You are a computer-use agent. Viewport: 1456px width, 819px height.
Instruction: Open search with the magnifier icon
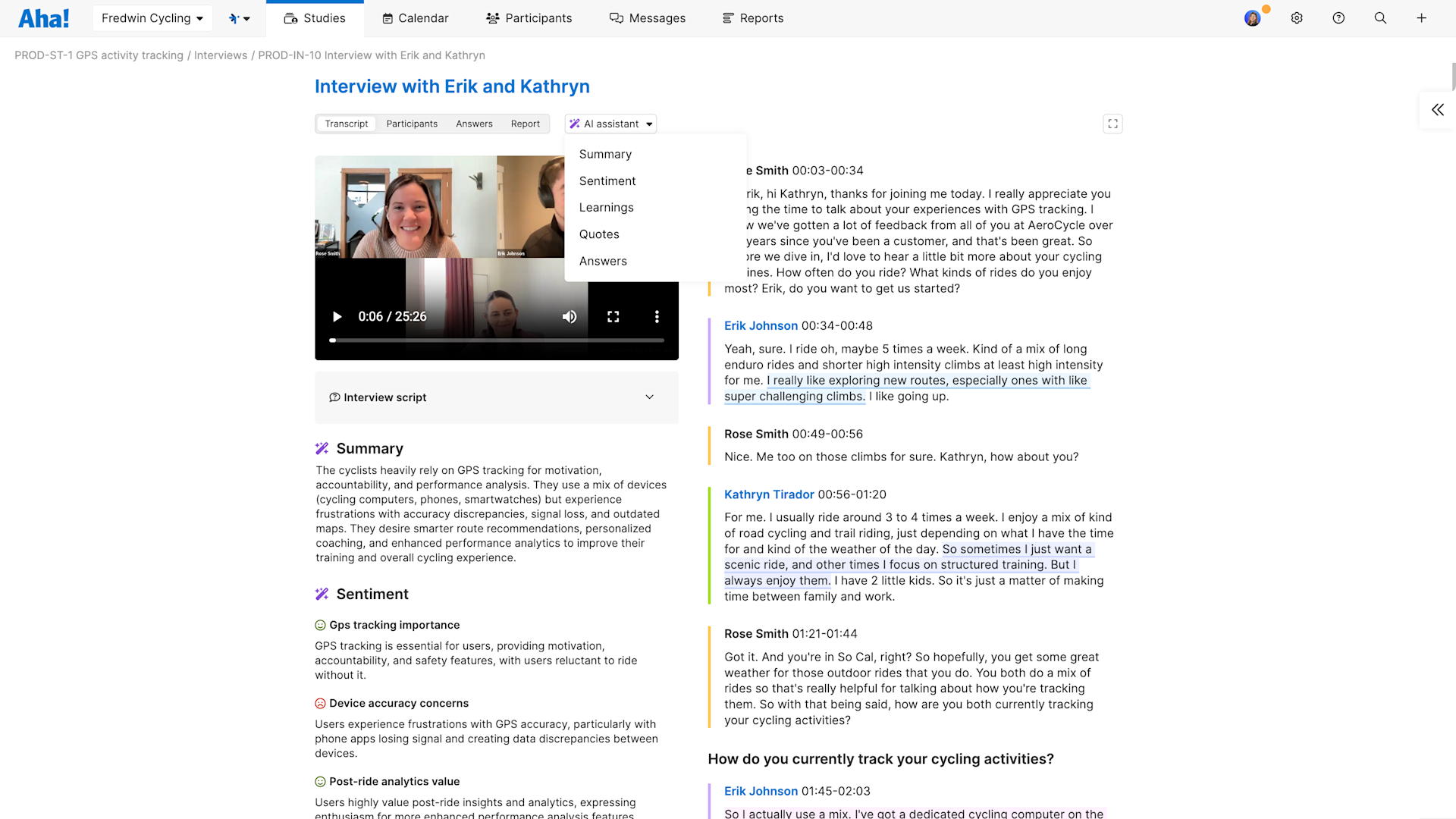click(1380, 17)
